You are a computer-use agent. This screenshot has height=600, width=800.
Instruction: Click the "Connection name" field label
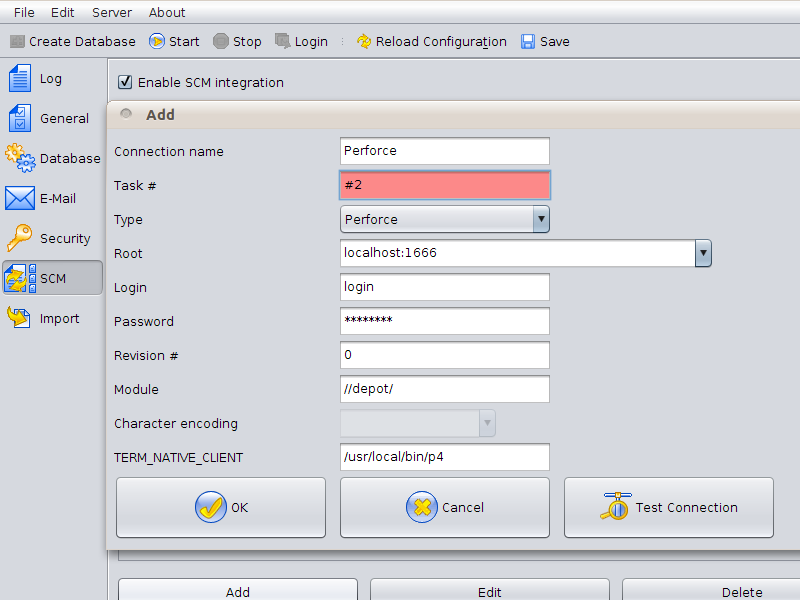pos(169,152)
